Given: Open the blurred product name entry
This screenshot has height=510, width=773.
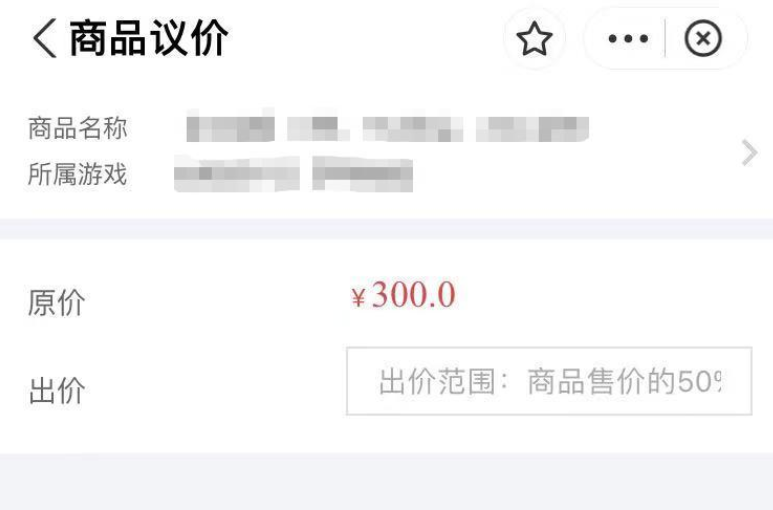Looking at the screenshot, I should point(387,127).
